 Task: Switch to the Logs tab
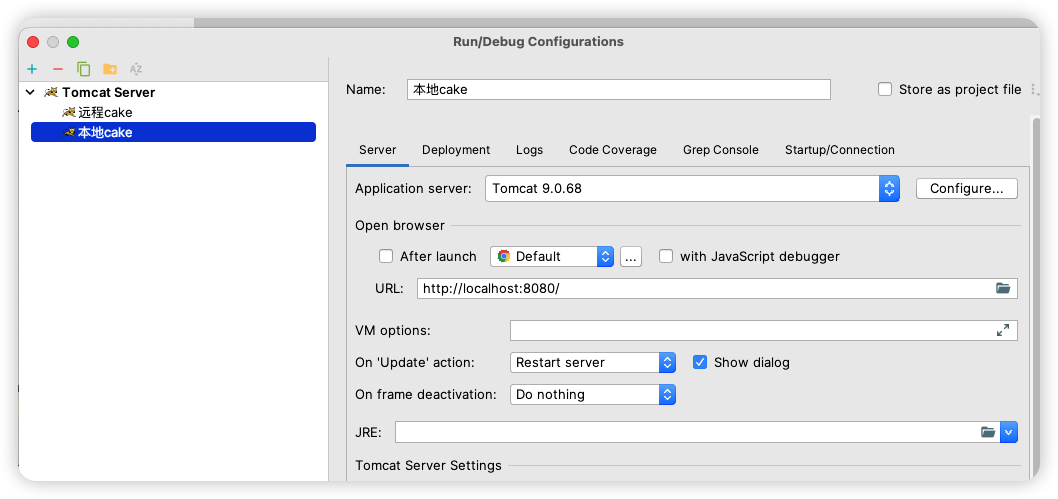click(529, 150)
